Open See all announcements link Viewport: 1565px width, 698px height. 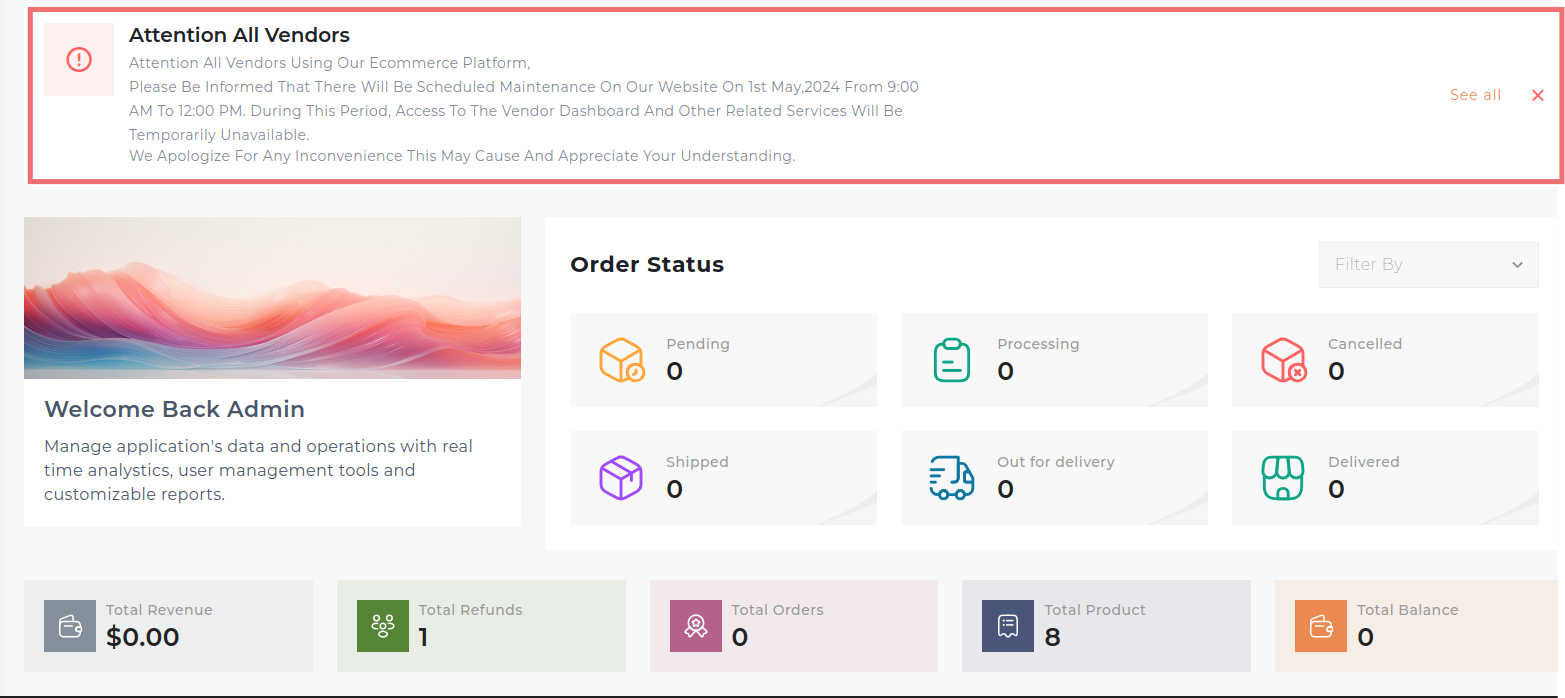[x=1475, y=95]
